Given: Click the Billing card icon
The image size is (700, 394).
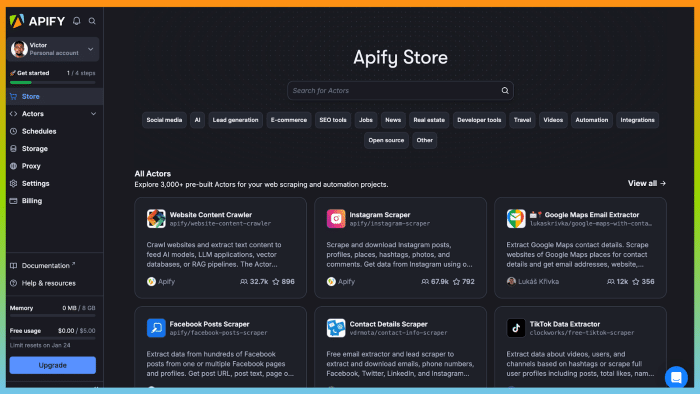Looking at the screenshot, I should tap(13, 201).
